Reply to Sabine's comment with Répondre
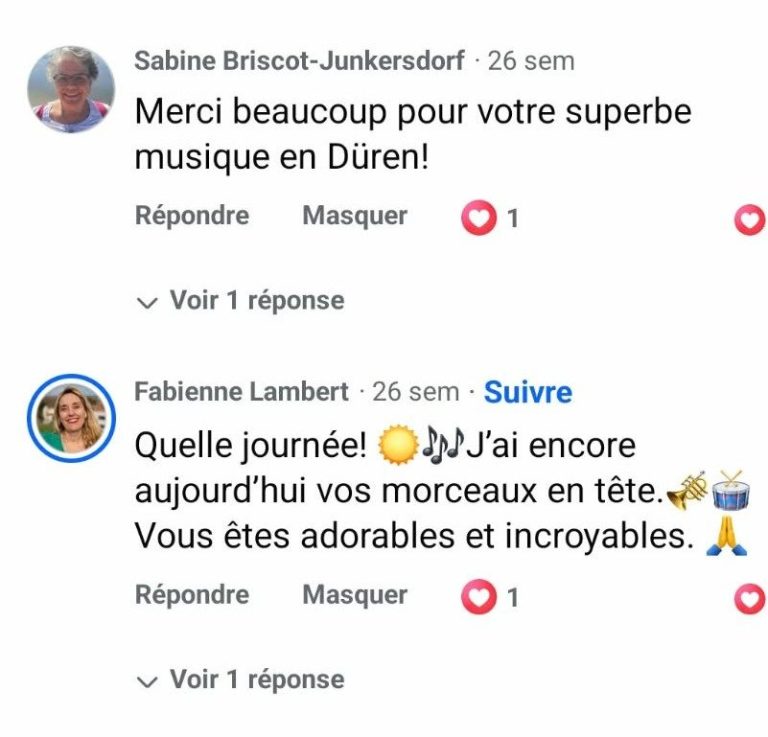The image size is (768, 737). [x=192, y=216]
